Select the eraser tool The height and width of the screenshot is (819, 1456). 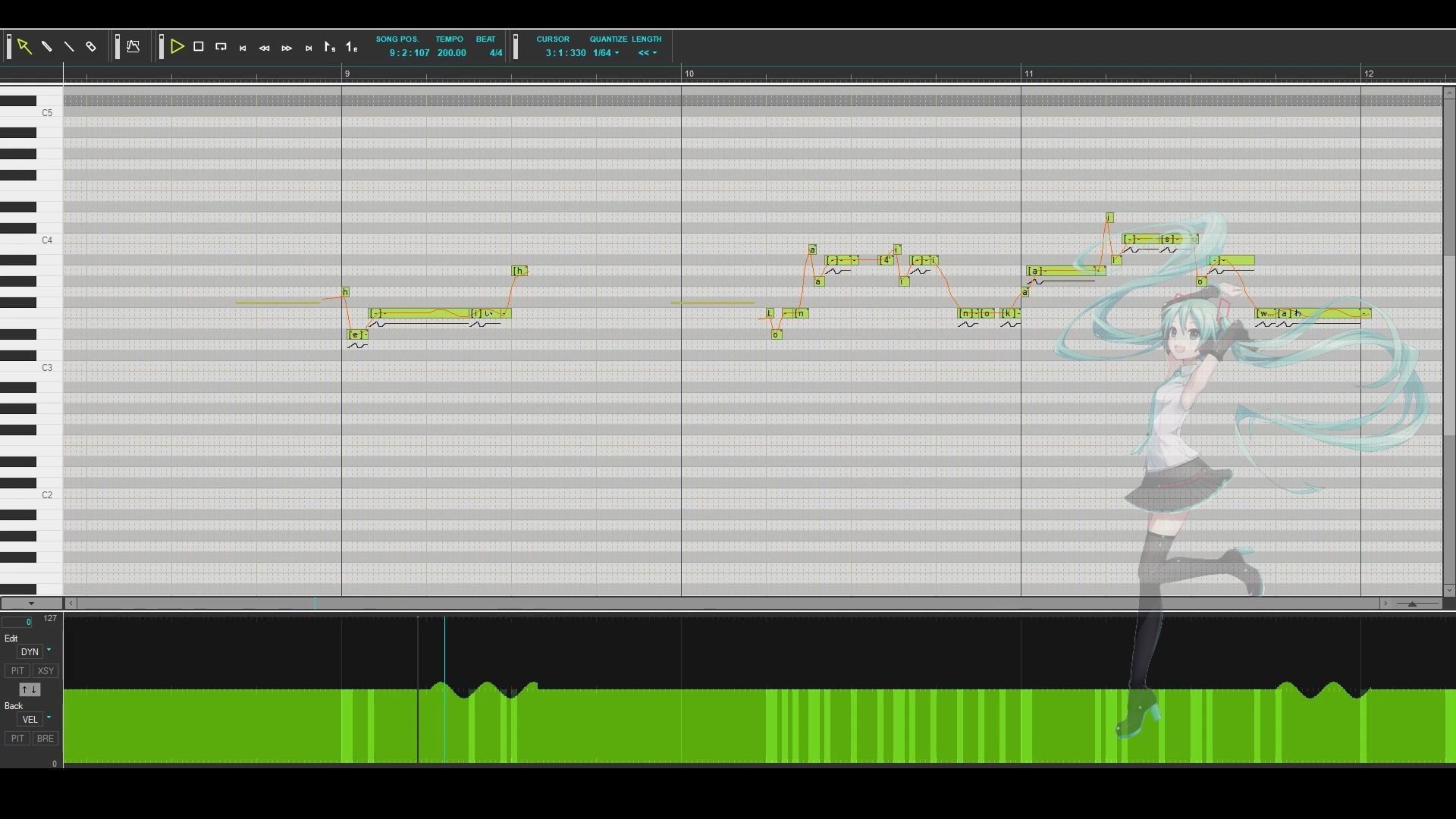coord(91,47)
